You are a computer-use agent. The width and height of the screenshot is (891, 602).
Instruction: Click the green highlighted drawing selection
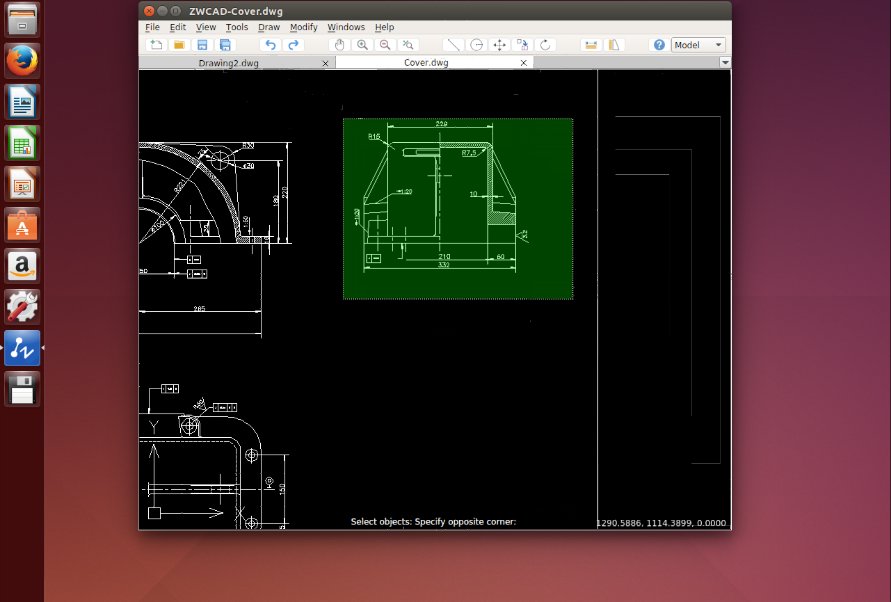click(x=458, y=209)
